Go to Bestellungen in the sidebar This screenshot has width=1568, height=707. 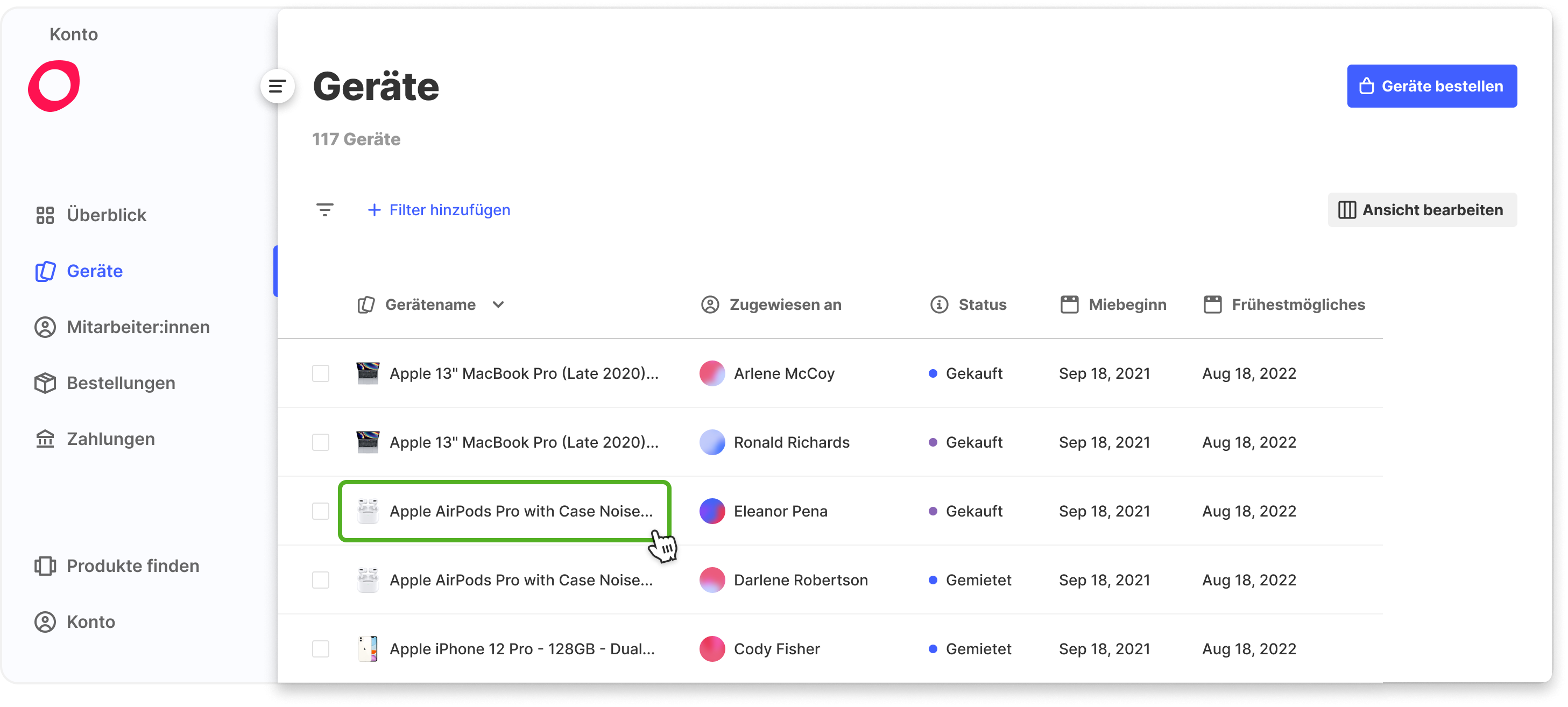click(121, 383)
